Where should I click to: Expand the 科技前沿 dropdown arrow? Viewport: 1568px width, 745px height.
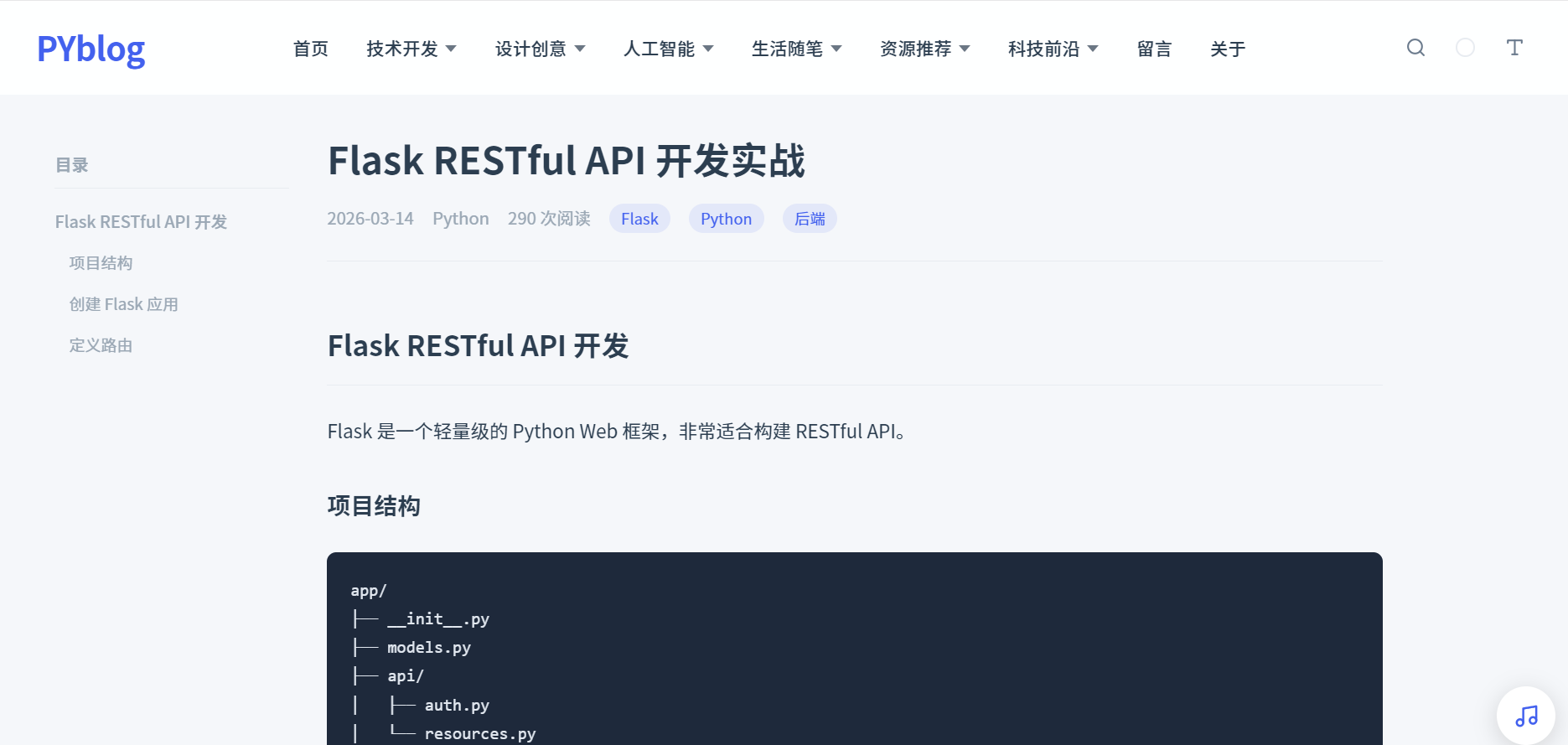click(1093, 49)
